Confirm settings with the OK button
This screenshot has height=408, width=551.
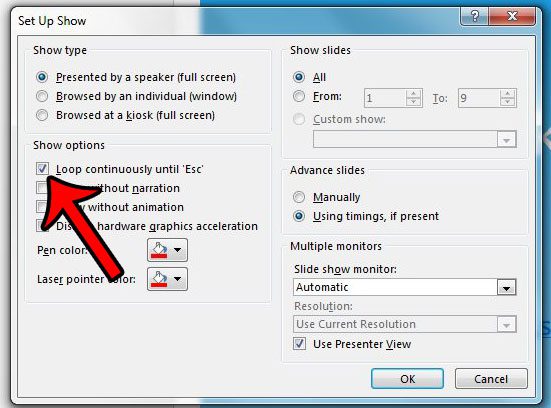[x=407, y=378]
